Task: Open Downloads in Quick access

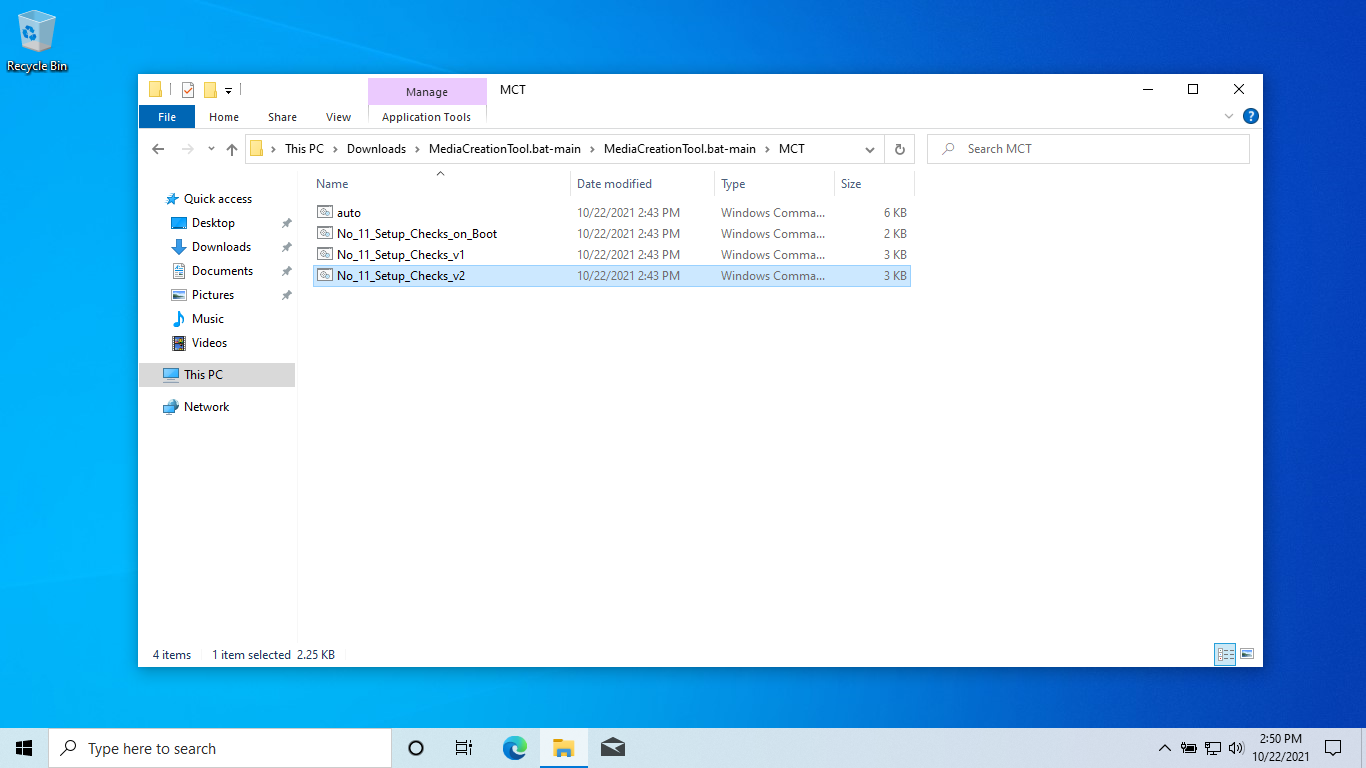Action: point(221,247)
